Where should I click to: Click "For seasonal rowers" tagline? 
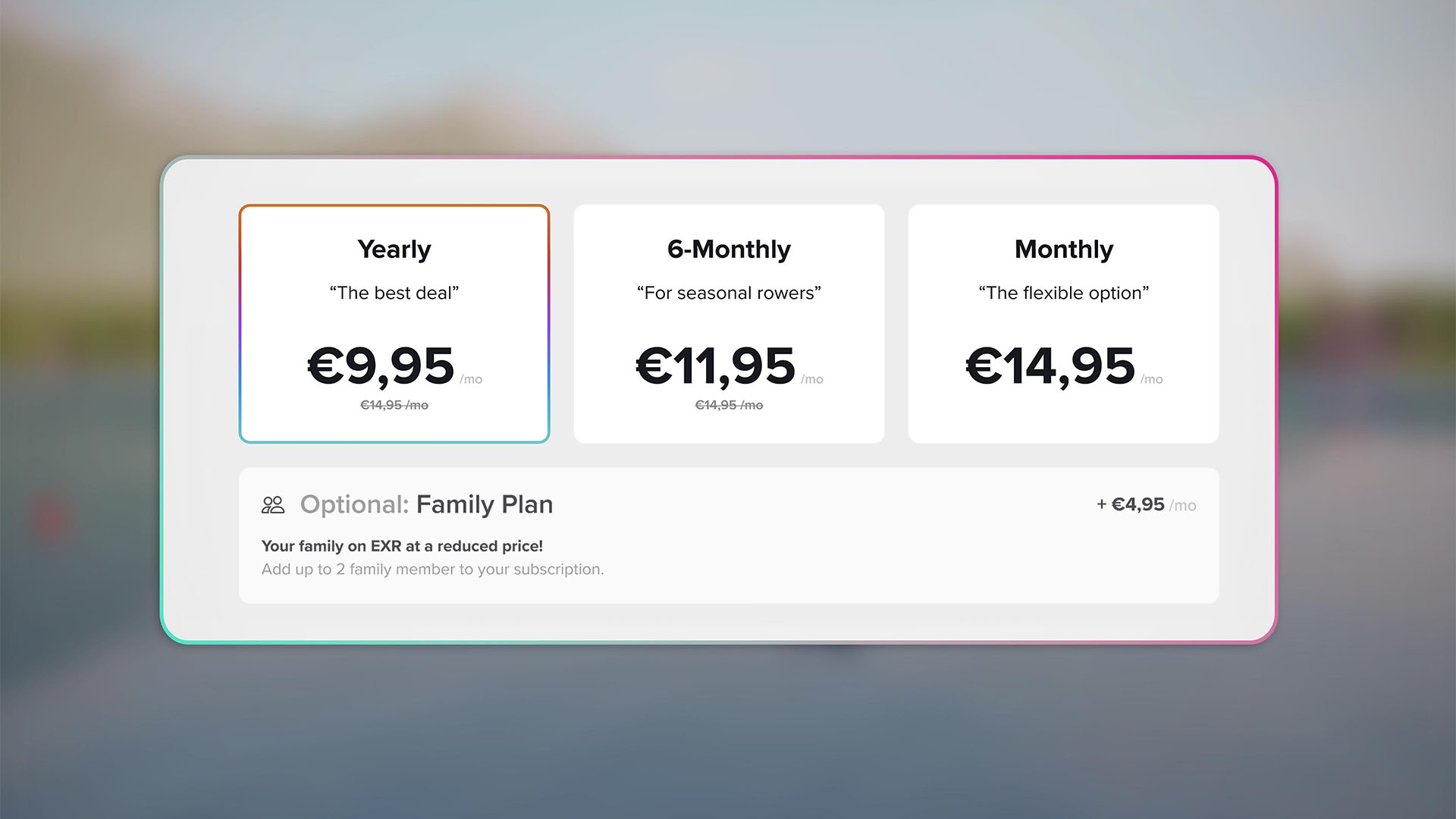tap(729, 293)
